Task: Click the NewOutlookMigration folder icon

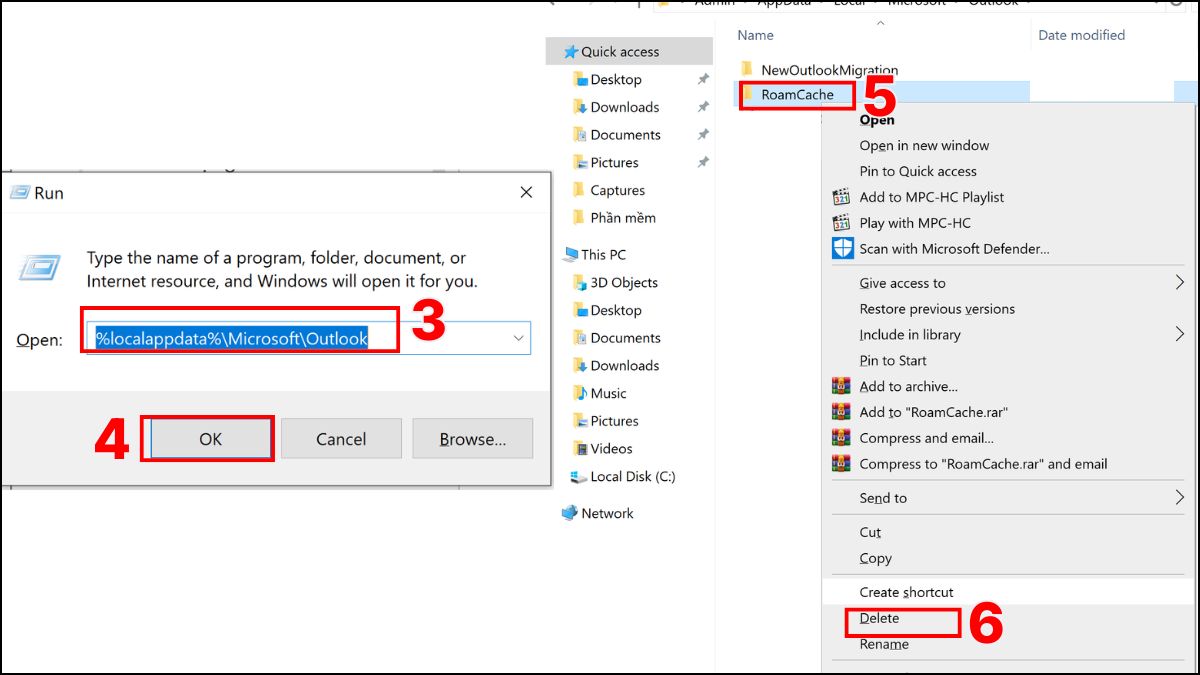Action: coord(746,69)
